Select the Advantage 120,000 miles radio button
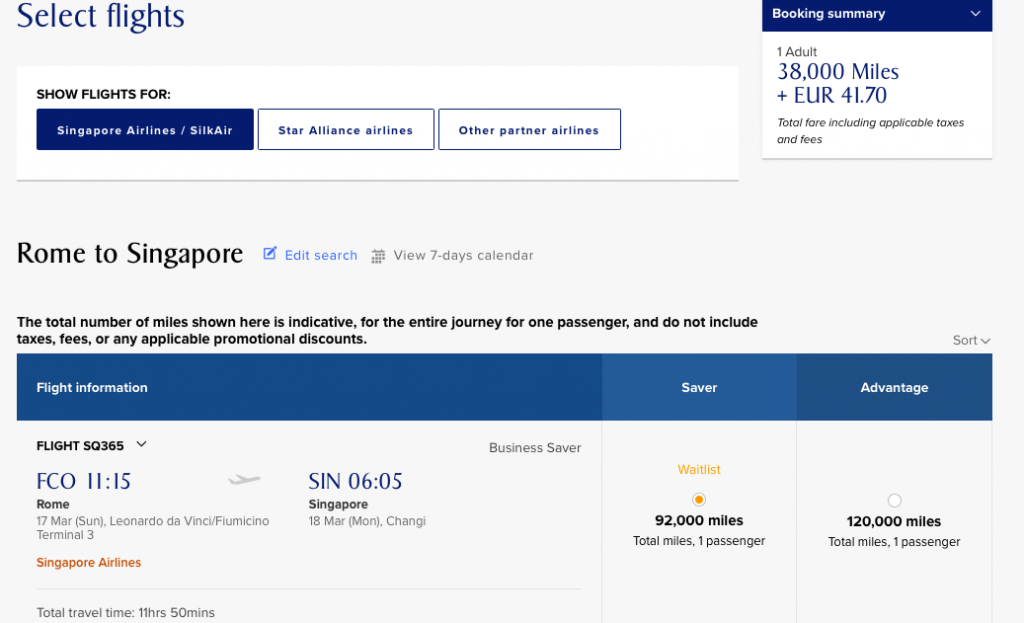Image resolution: width=1024 pixels, height=623 pixels. tap(894, 500)
